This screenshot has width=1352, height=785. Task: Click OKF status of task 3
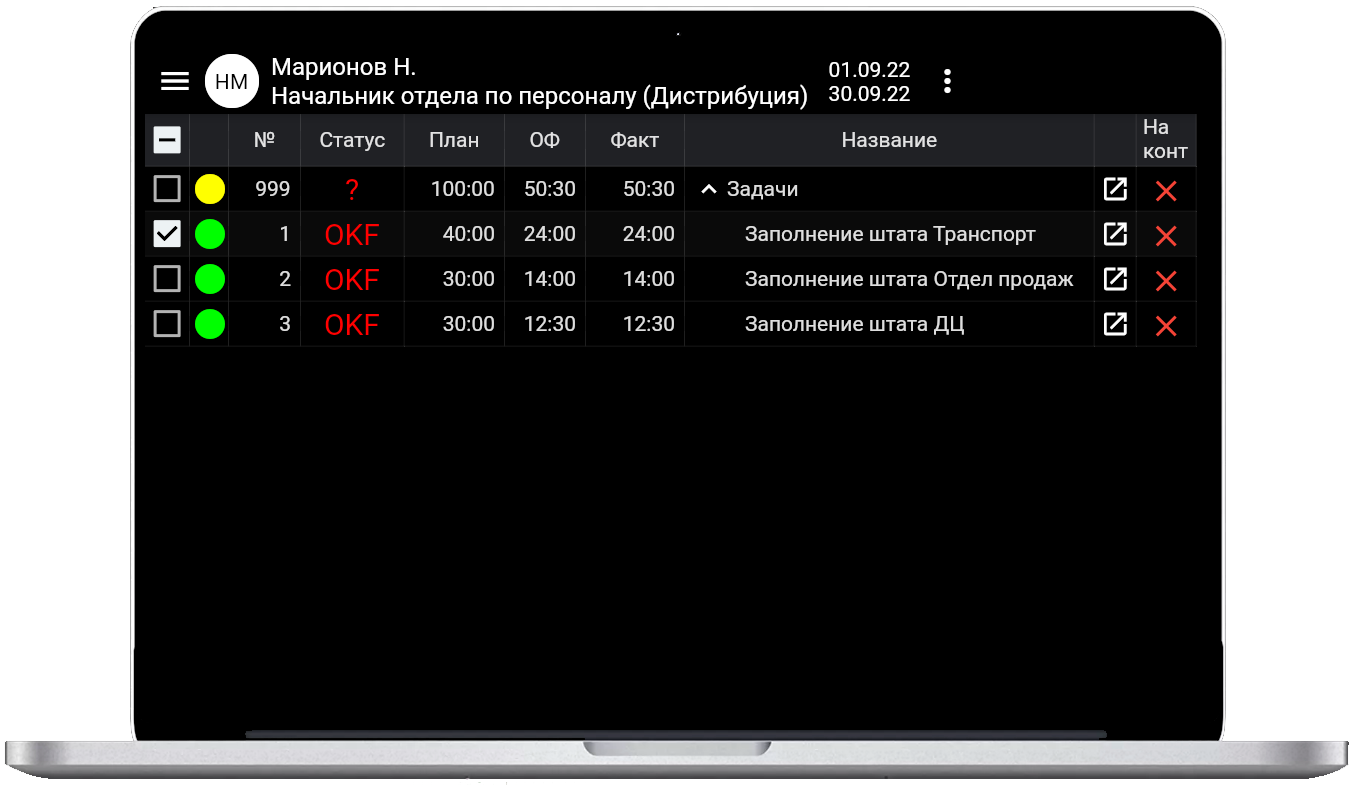tap(352, 325)
